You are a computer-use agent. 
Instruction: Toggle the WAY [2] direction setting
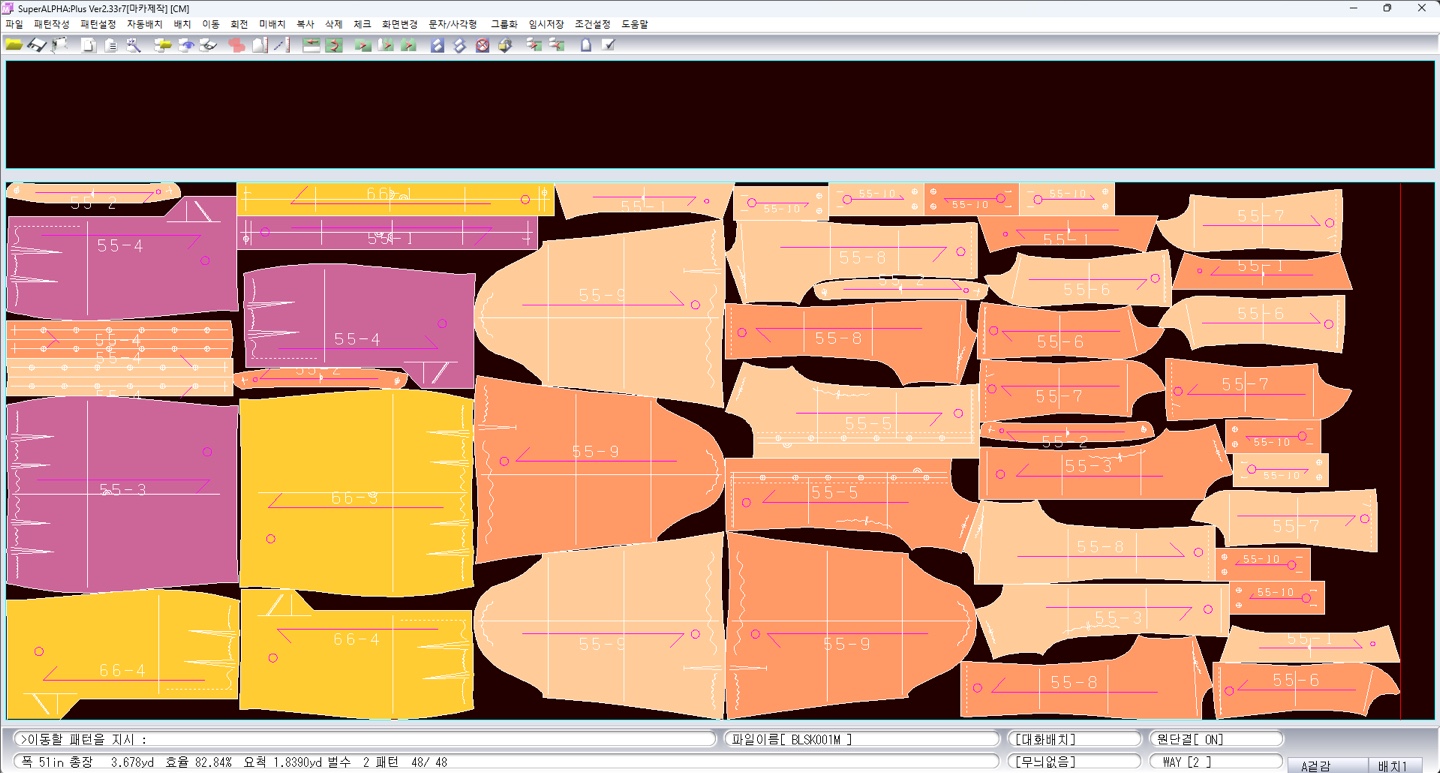(1214, 762)
